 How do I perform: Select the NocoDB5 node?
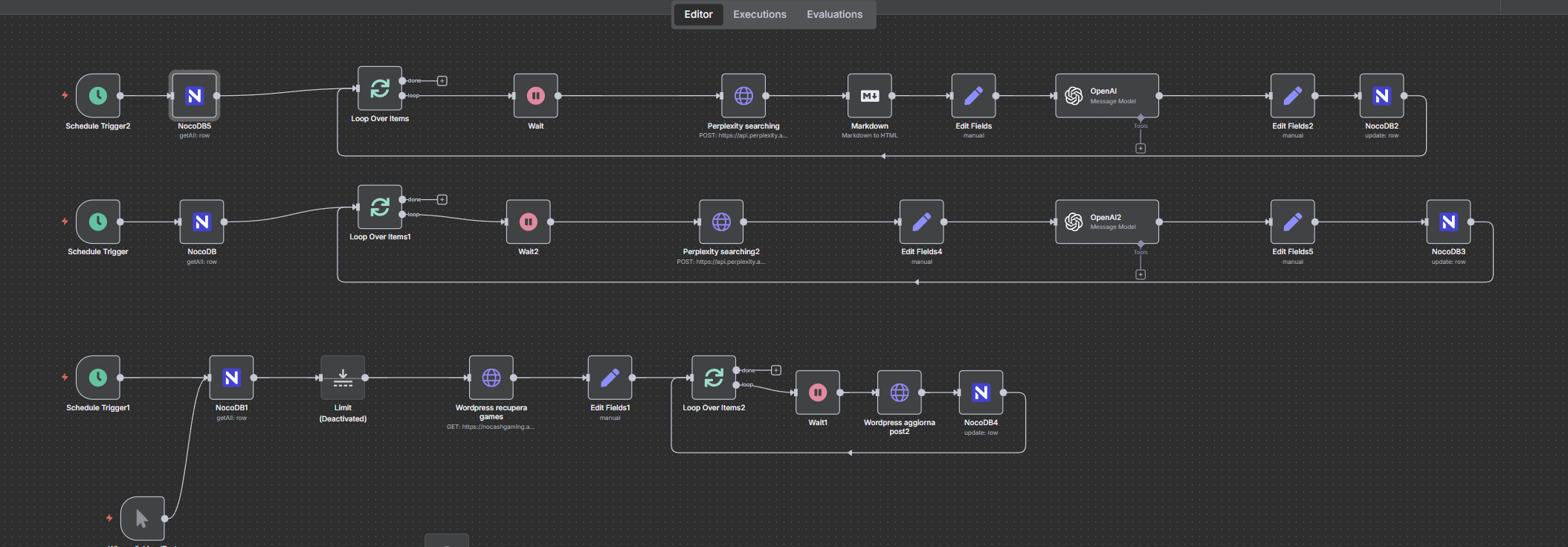point(194,96)
